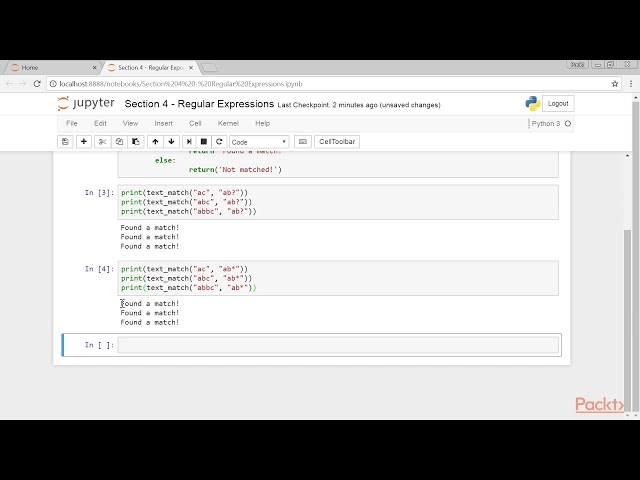
Task: Switch to Section 4 Regular Expressions tab
Action: (151, 68)
